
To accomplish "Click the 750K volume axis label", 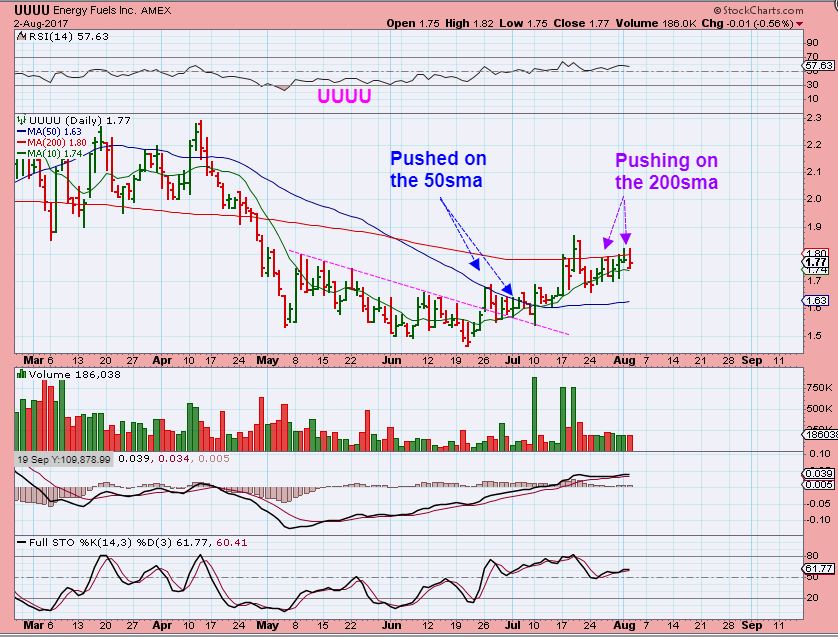I will [819, 387].
